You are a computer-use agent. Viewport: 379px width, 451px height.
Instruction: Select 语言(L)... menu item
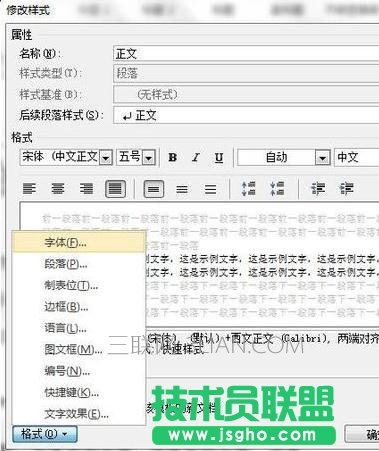point(79,328)
